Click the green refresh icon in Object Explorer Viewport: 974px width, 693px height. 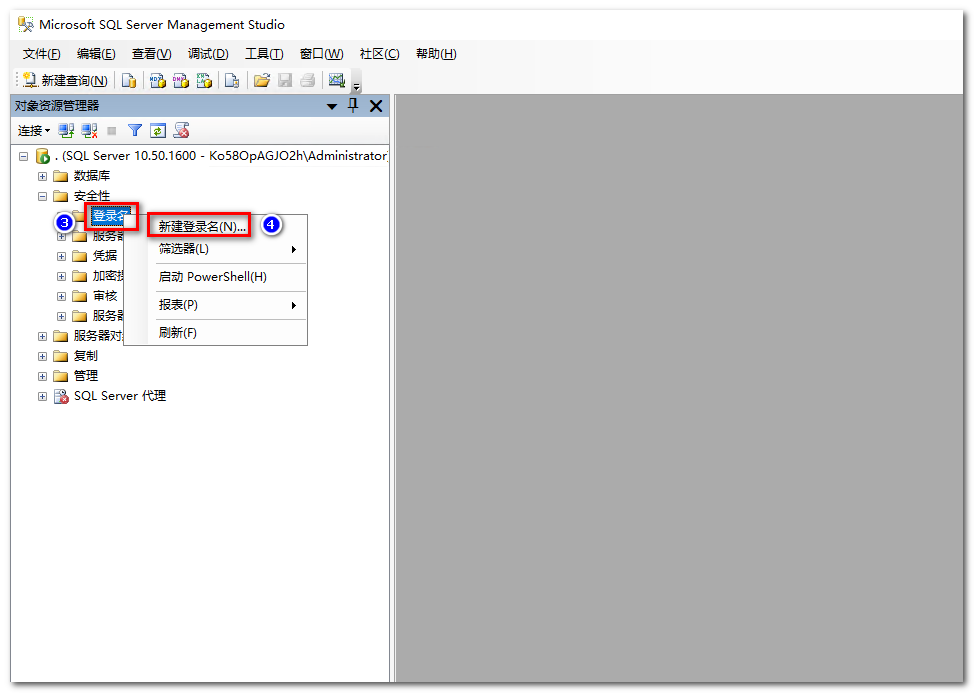[x=157, y=131]
